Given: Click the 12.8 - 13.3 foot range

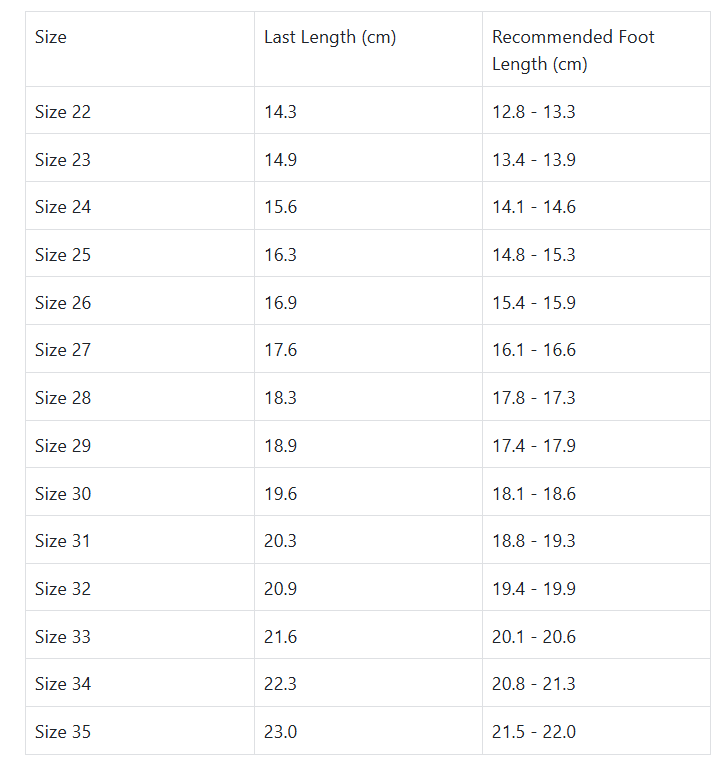Looking at the screenshot, I should pos(533,112).
